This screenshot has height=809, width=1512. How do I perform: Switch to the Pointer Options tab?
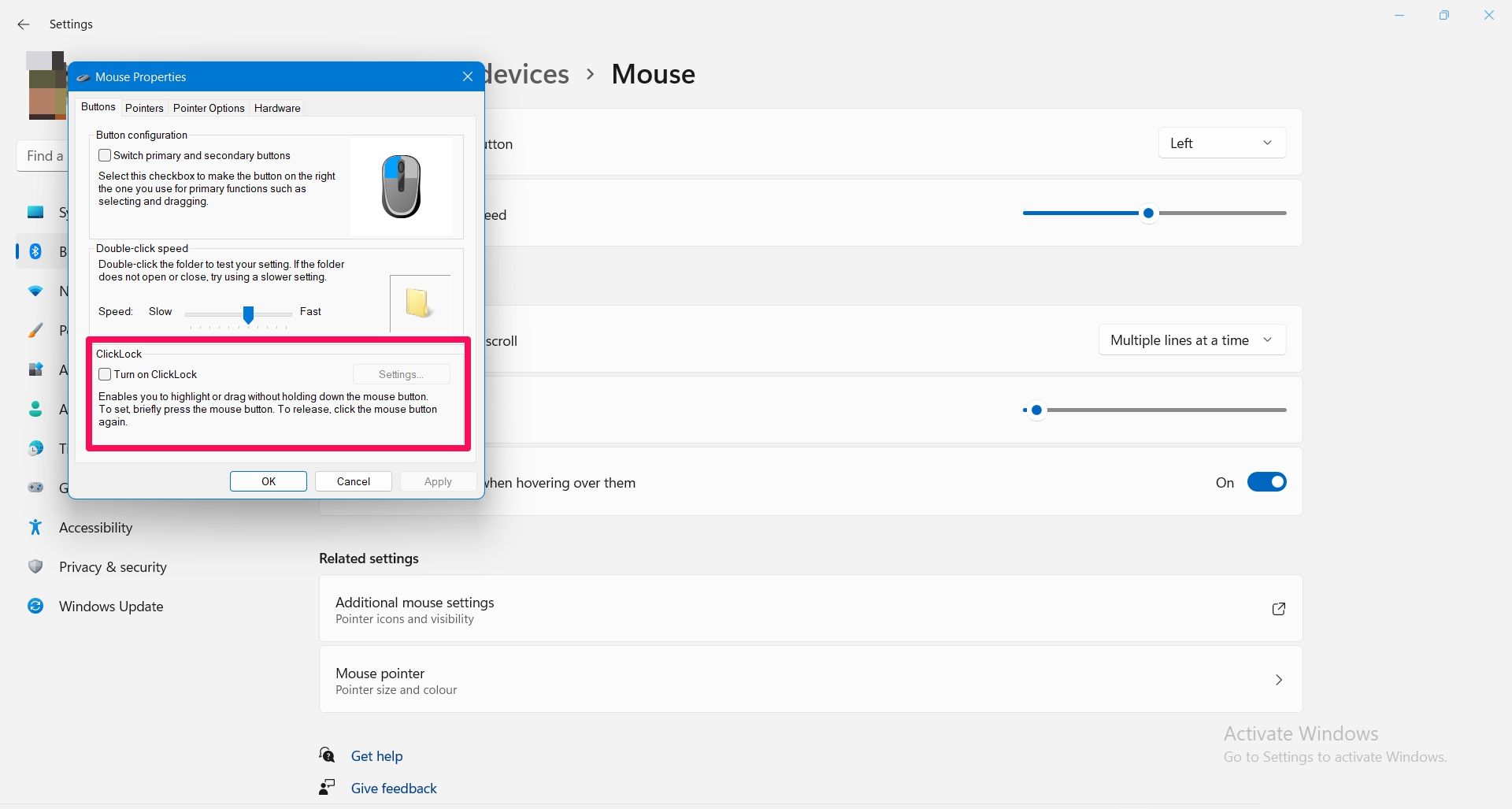(x=209, y=108)
